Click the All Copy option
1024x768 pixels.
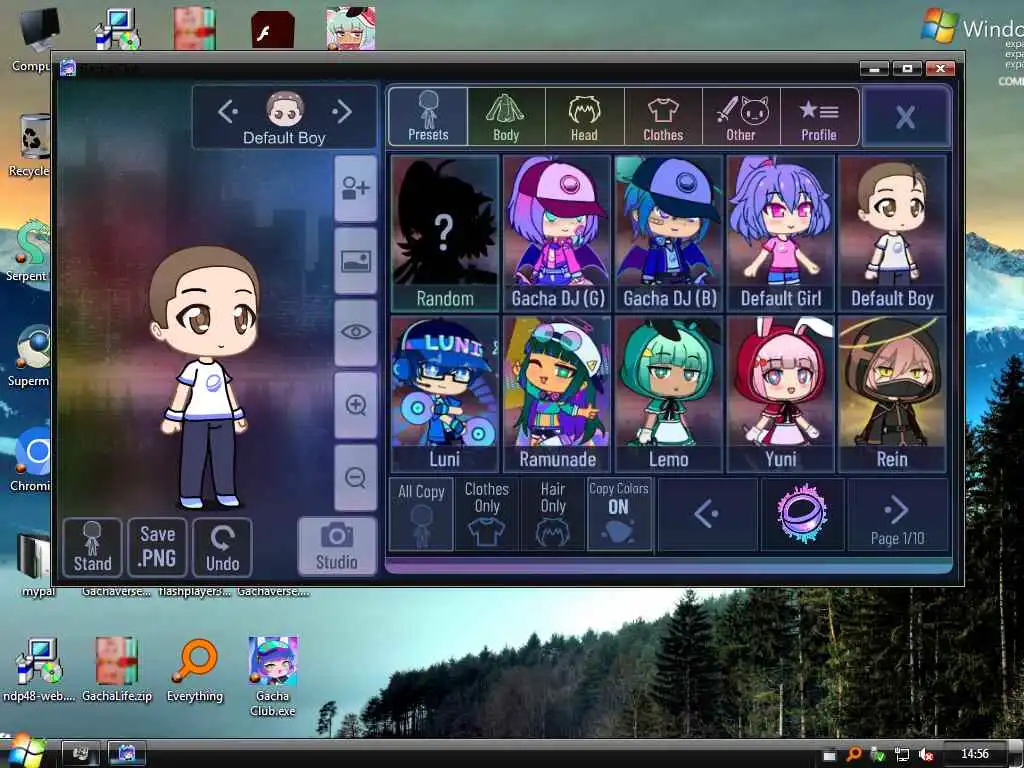pyautogui.click(x=421, y=515)
